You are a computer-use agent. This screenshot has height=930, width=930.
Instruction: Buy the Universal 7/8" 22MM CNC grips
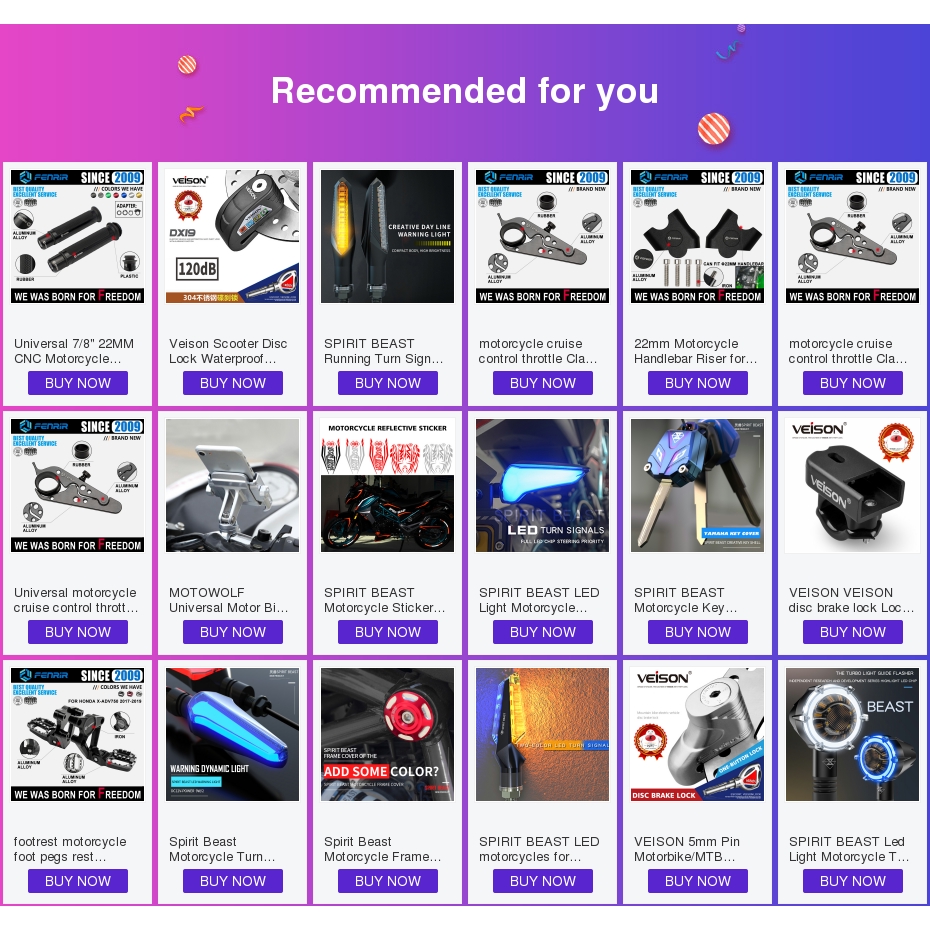pyautogui.click(x=78, y=383)
